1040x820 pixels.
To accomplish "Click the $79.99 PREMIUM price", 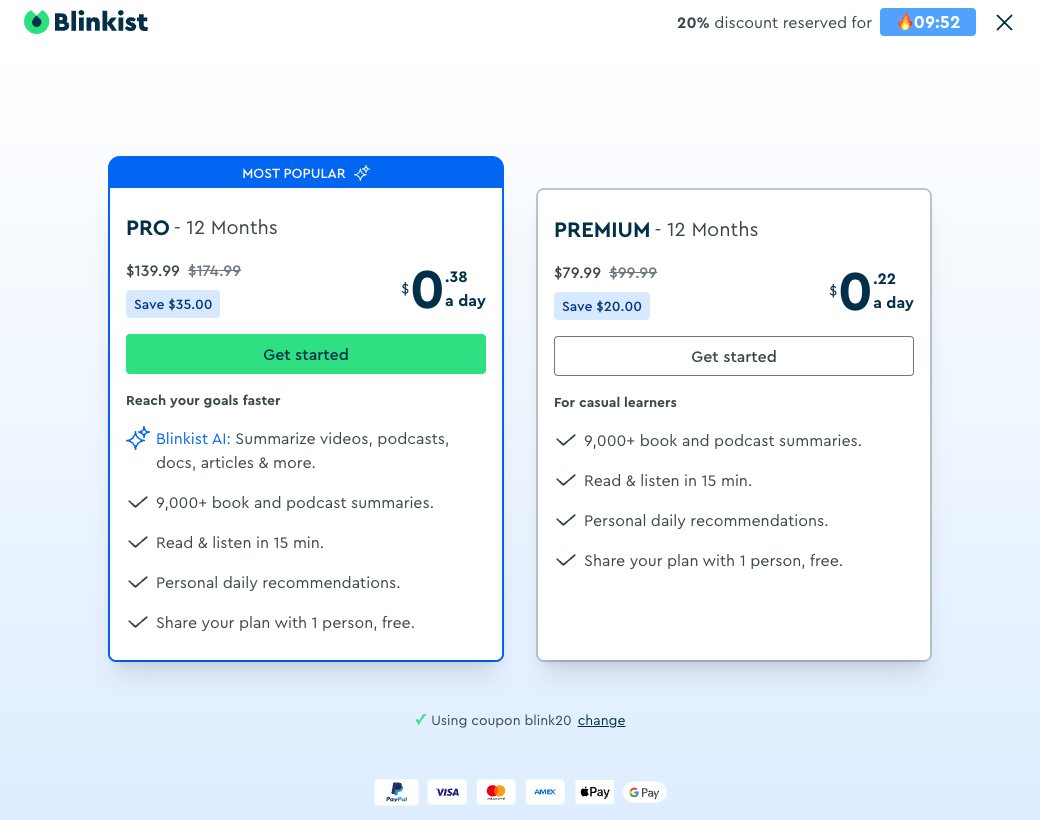I will coord(577,273).
